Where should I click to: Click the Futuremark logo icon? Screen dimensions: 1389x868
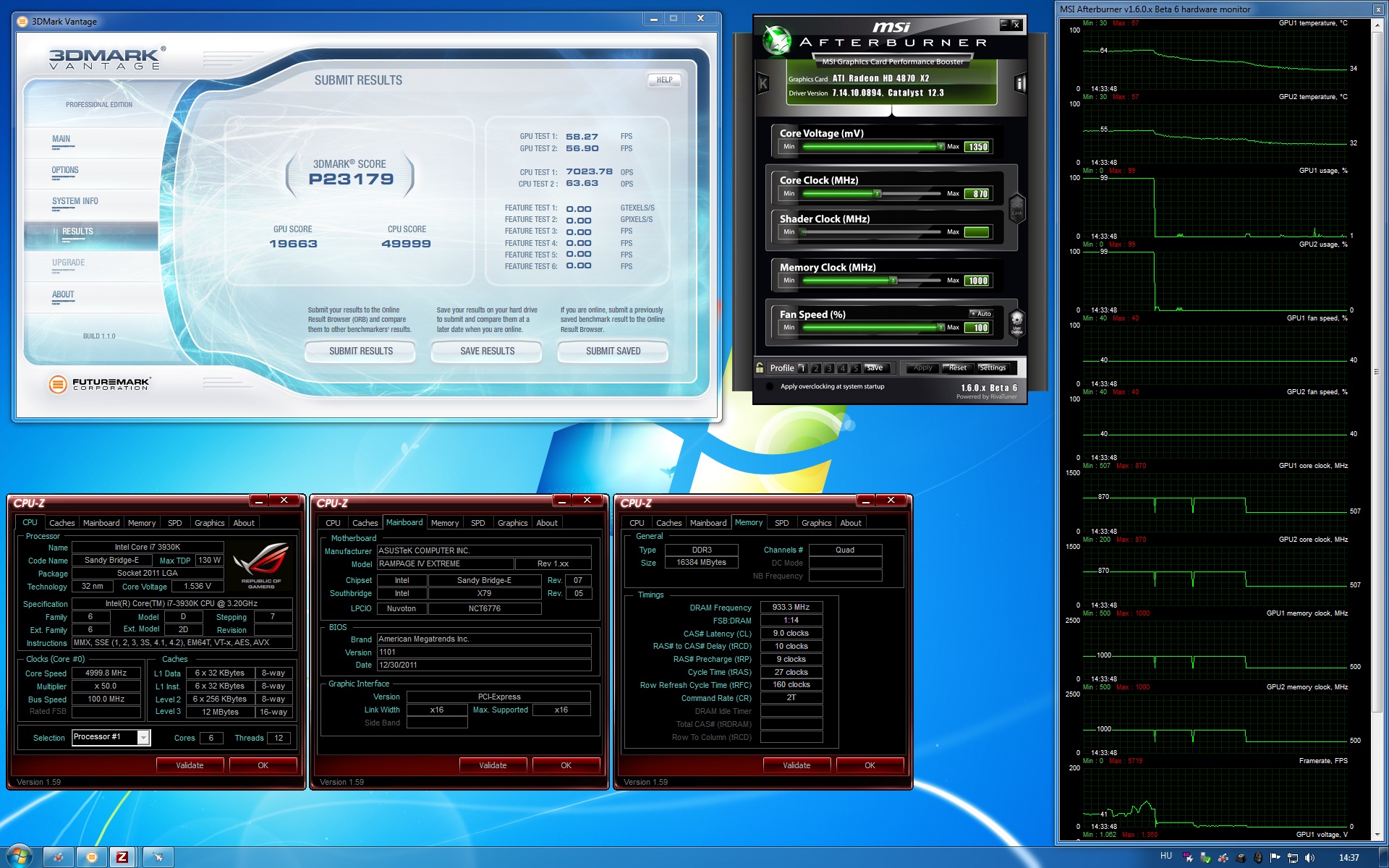tap(57, 384)
